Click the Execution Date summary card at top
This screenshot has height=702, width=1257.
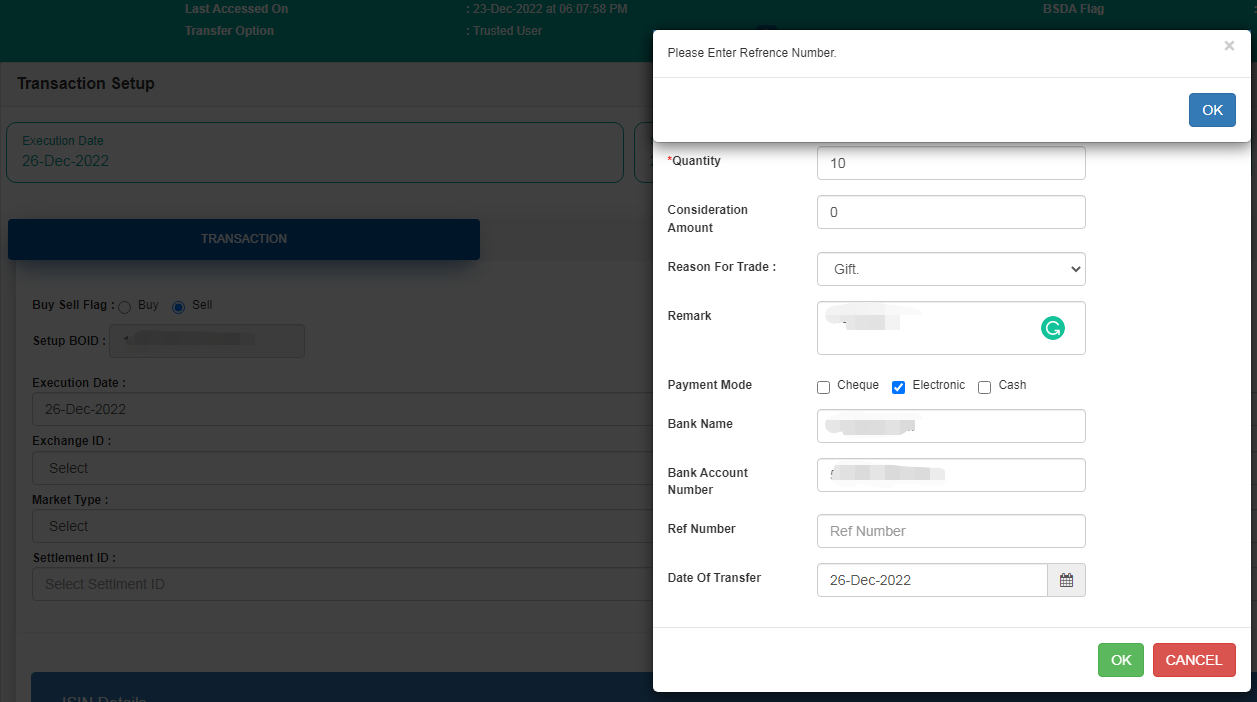[x=315, y=152]
